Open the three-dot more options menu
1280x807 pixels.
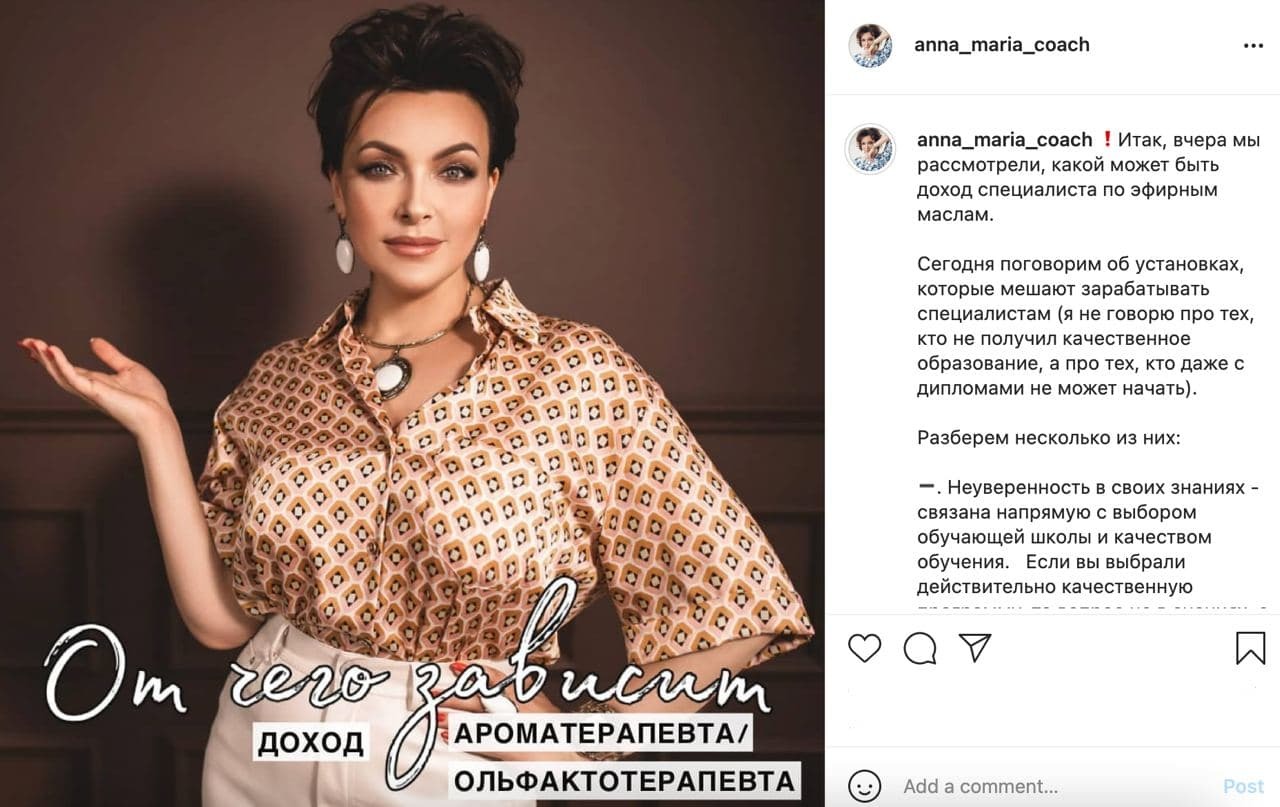pos(1253,46)
